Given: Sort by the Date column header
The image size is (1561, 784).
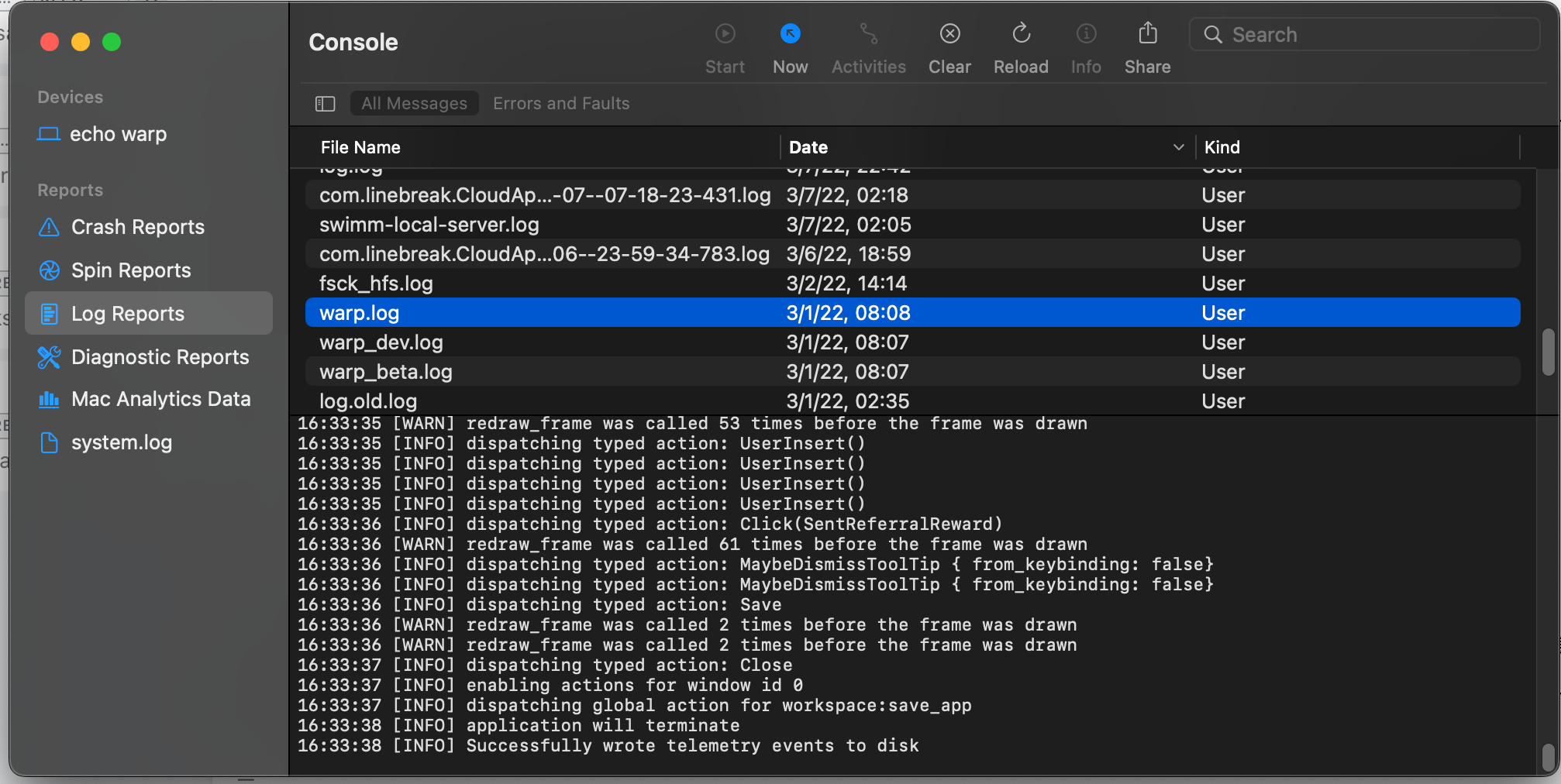Looking at the screenshot, I should [x=808, y=147].
